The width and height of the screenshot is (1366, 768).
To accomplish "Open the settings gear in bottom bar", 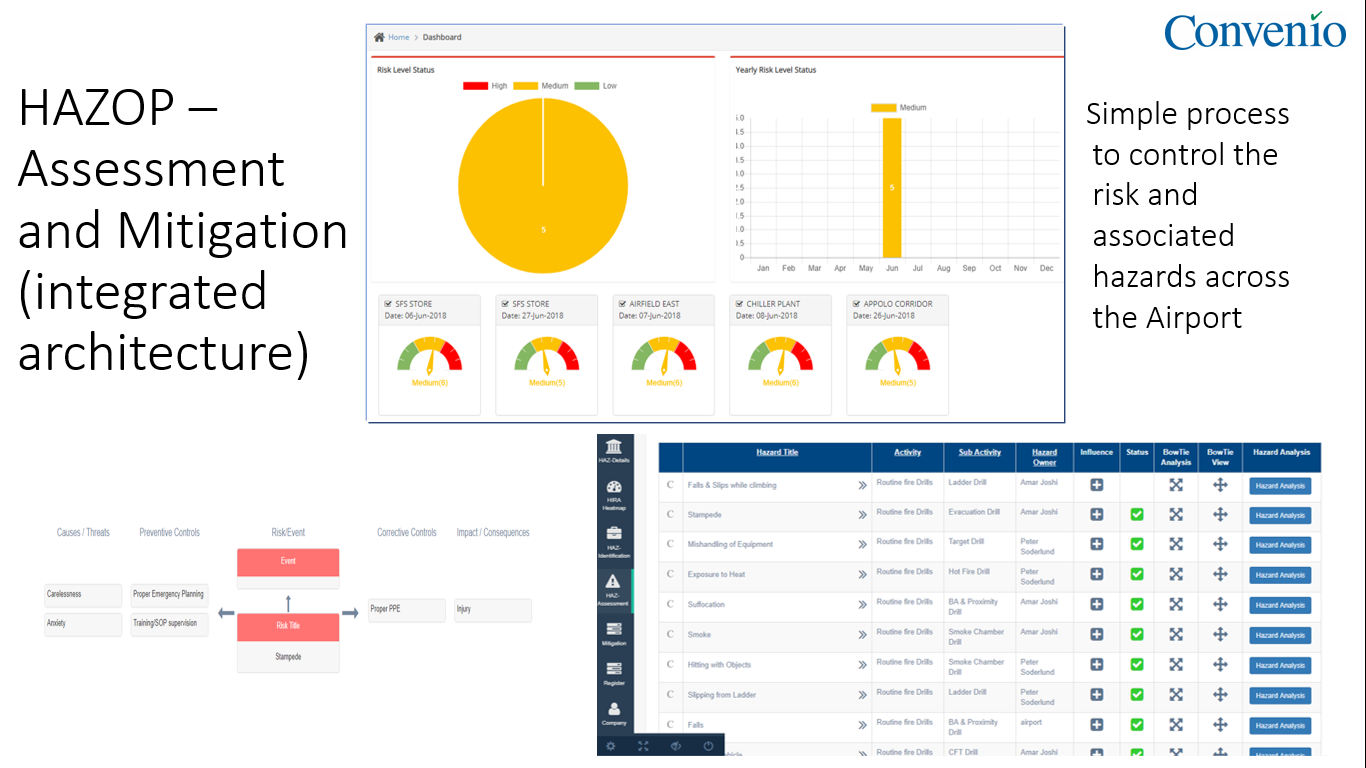I will (x=611, y=746).
